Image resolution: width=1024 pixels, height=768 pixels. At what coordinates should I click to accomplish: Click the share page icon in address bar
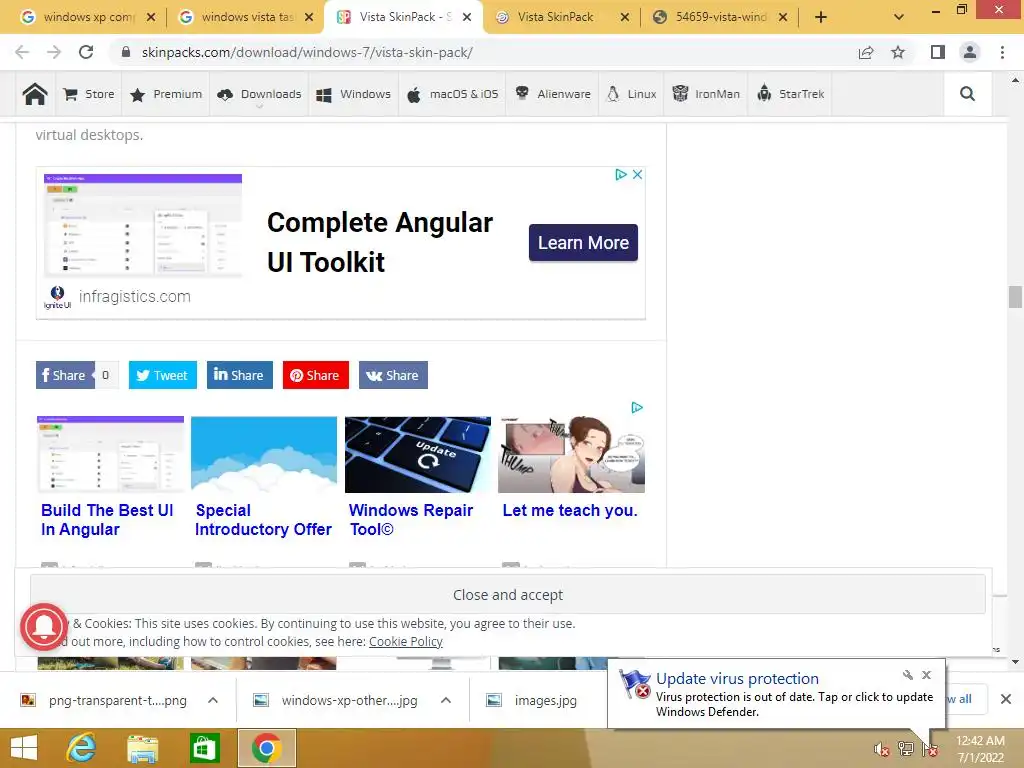point(866,52)
